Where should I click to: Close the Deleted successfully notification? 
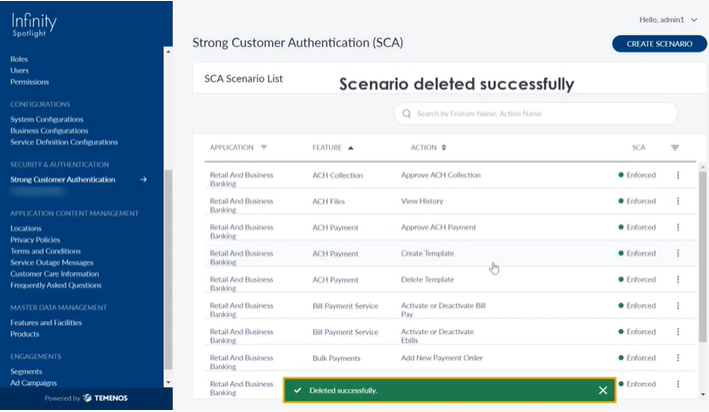[603, 390]
